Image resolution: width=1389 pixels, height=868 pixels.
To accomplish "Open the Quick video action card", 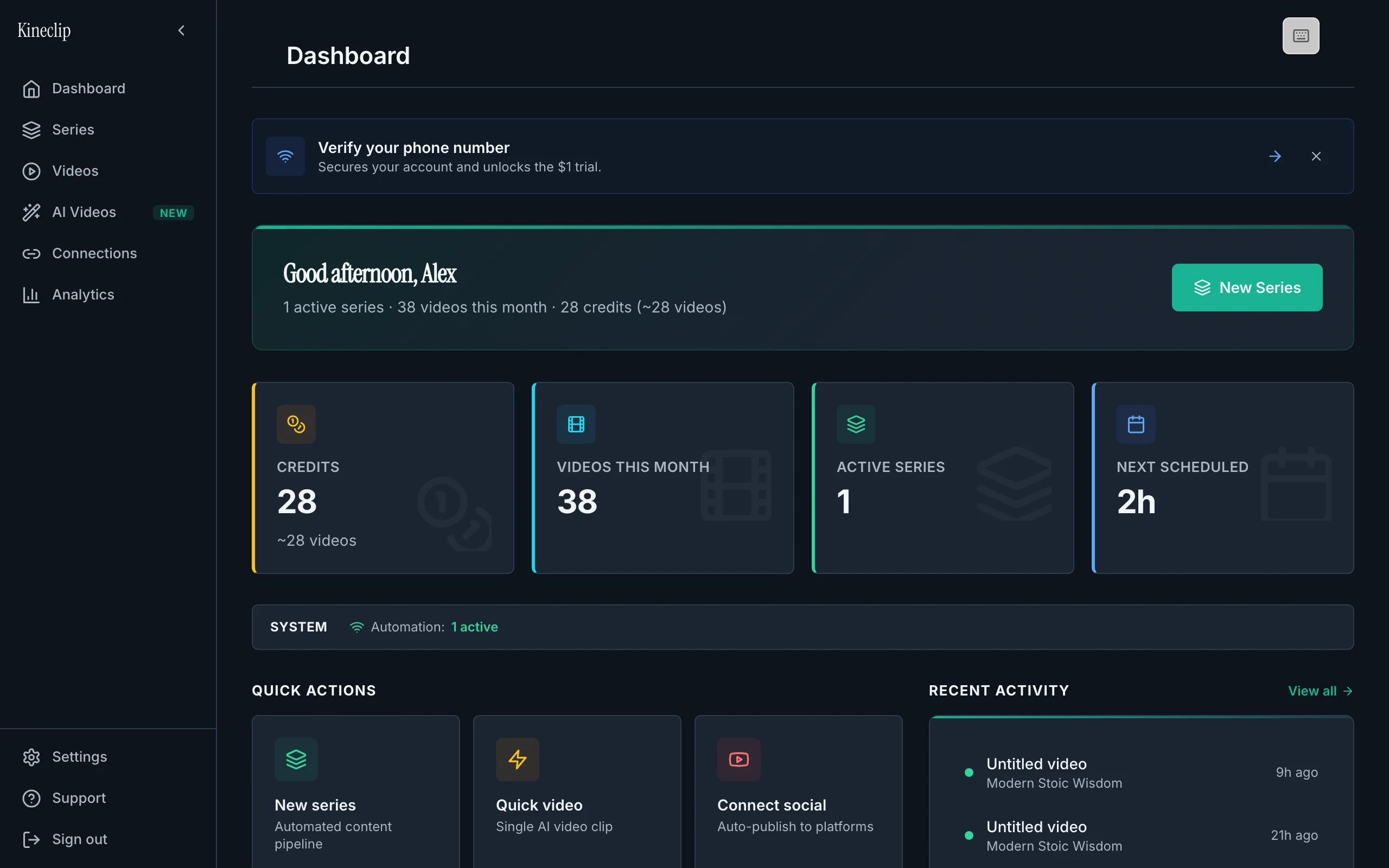I will click(577, 792).
